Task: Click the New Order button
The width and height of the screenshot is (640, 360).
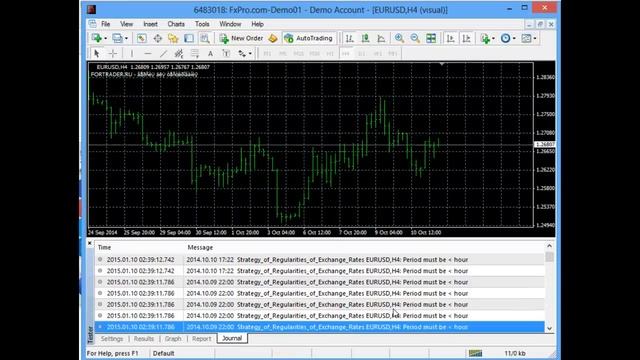Action: point(242,38)
